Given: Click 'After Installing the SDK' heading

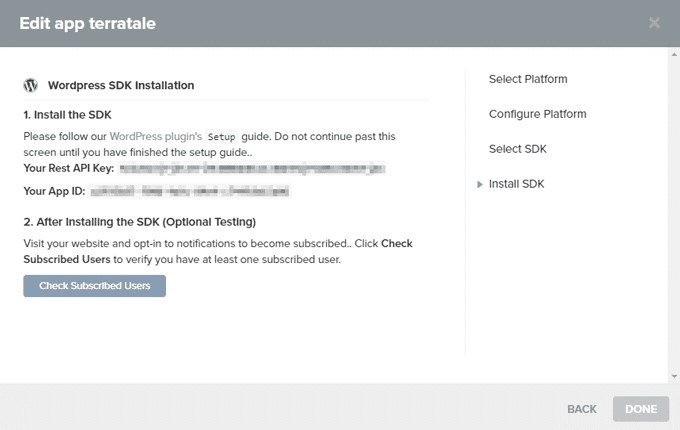Looking at the screenshot, I should coord(140,222).
